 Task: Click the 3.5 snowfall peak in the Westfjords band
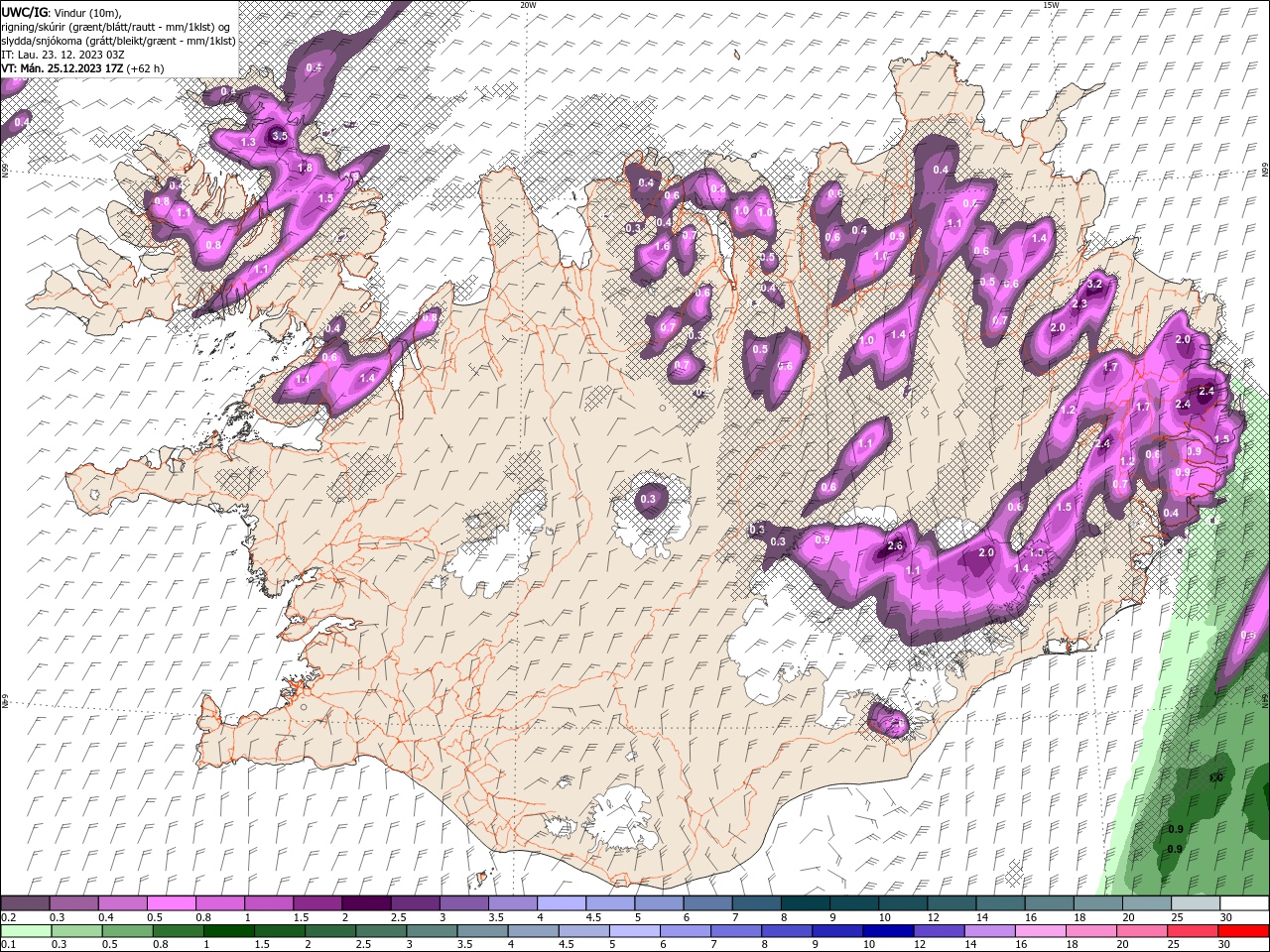[279, 136]
